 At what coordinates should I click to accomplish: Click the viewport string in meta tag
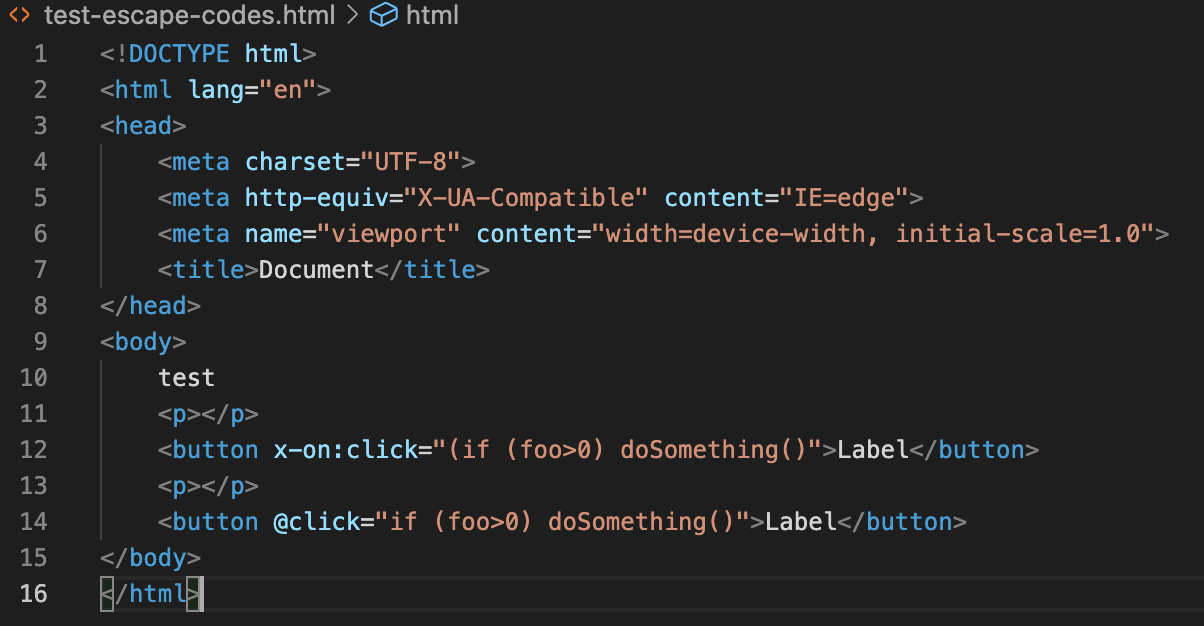tap(396, 234)
